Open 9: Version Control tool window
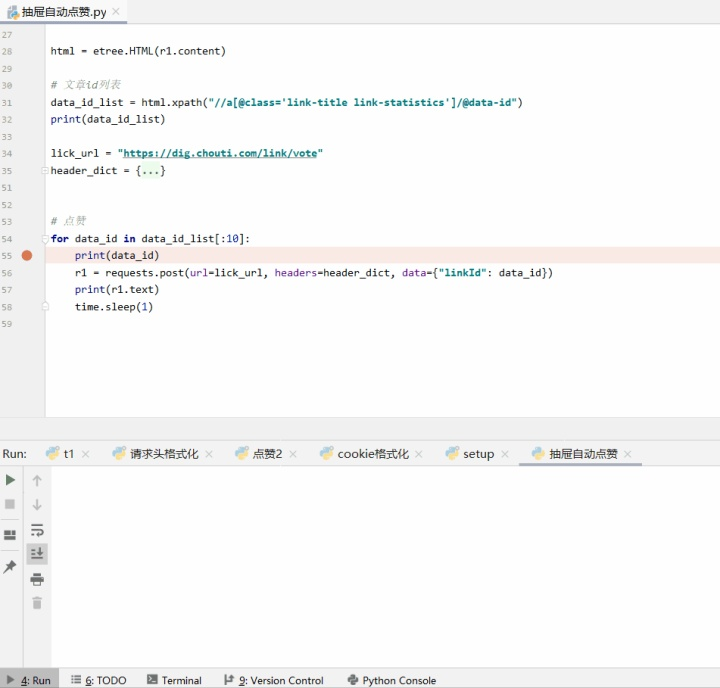Screen dimensions: 720x688 click(x=274, y=680)
